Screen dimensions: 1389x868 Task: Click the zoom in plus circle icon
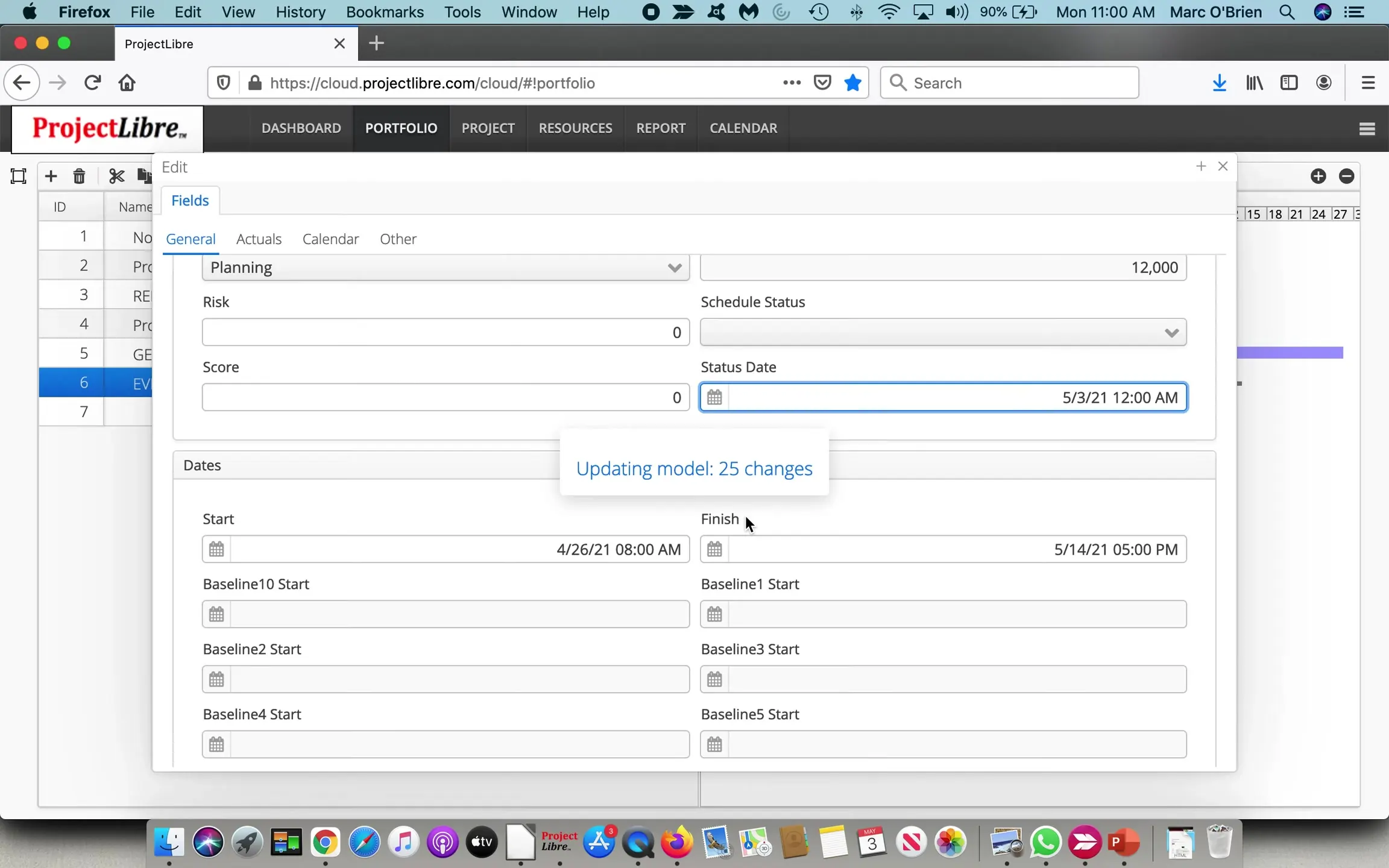1318,176
